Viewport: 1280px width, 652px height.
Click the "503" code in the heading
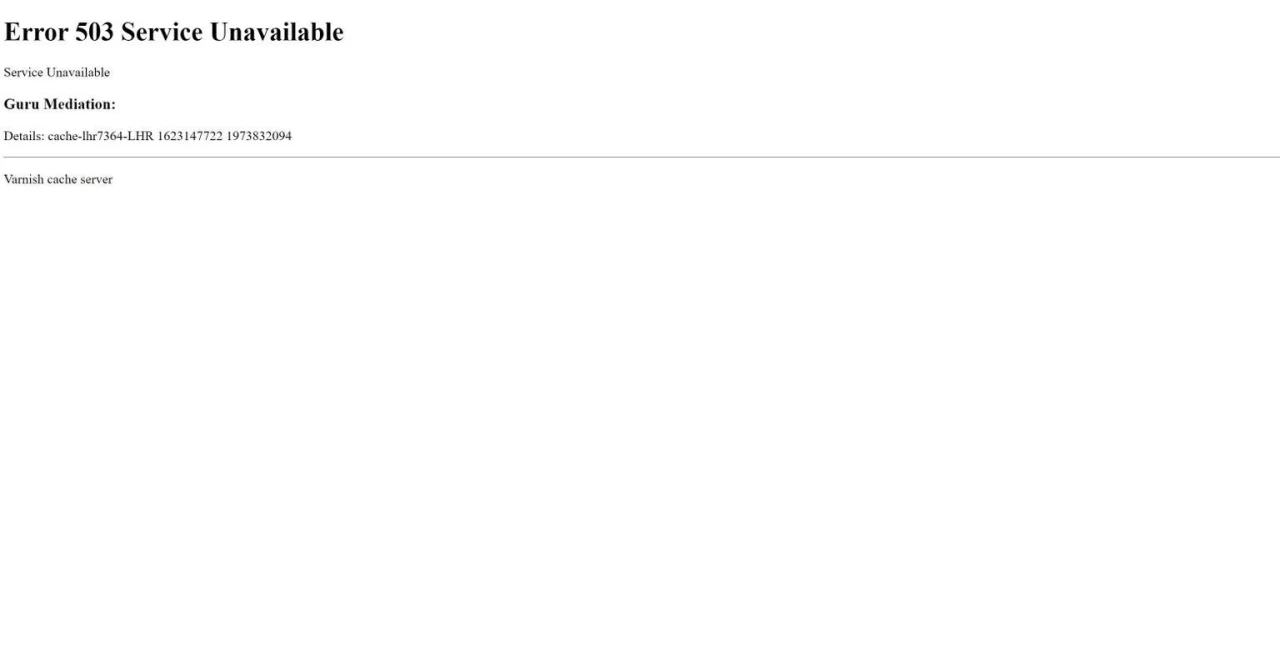95,32
